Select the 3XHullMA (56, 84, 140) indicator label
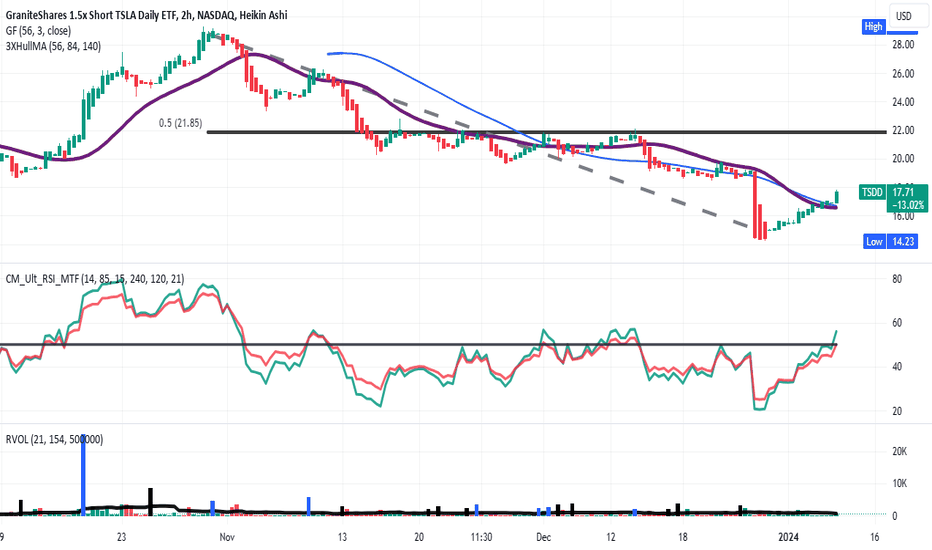Viewport: 932px width, 550px height. pos(53,46)
